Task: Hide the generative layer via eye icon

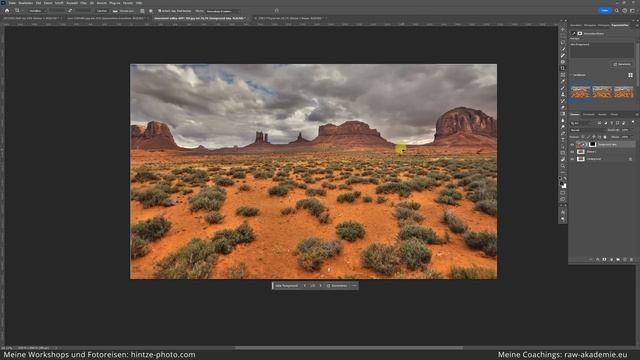Action: tap(572, 144)
